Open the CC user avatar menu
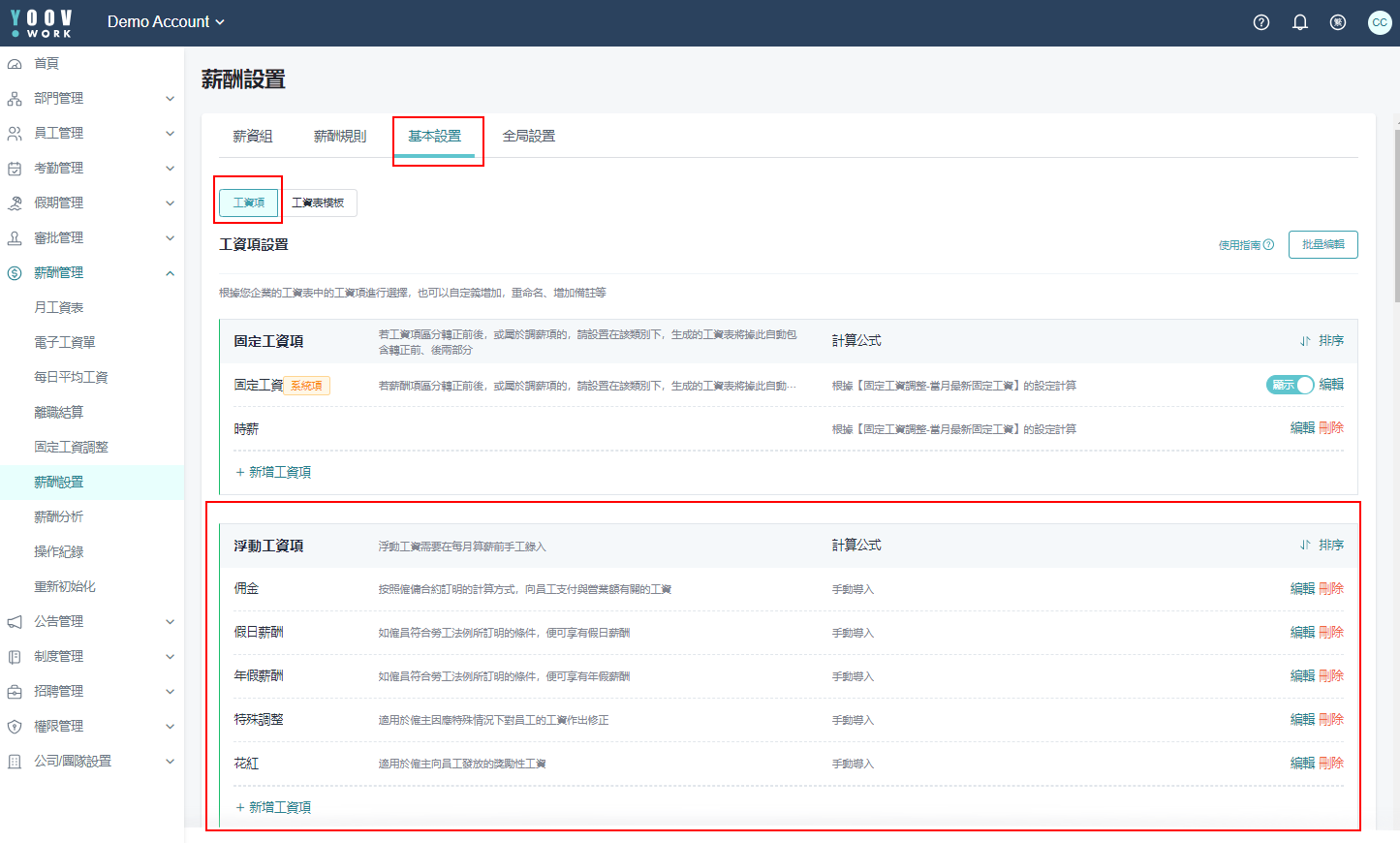 click(1380, 22)
